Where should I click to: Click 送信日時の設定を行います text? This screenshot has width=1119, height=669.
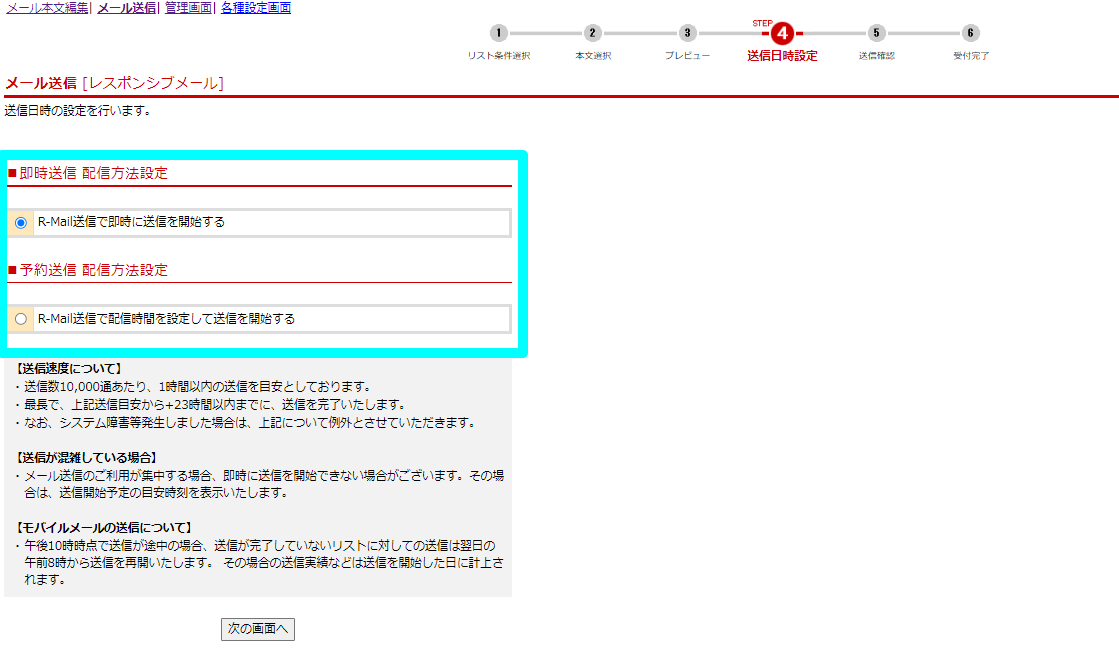pos(78,111)
